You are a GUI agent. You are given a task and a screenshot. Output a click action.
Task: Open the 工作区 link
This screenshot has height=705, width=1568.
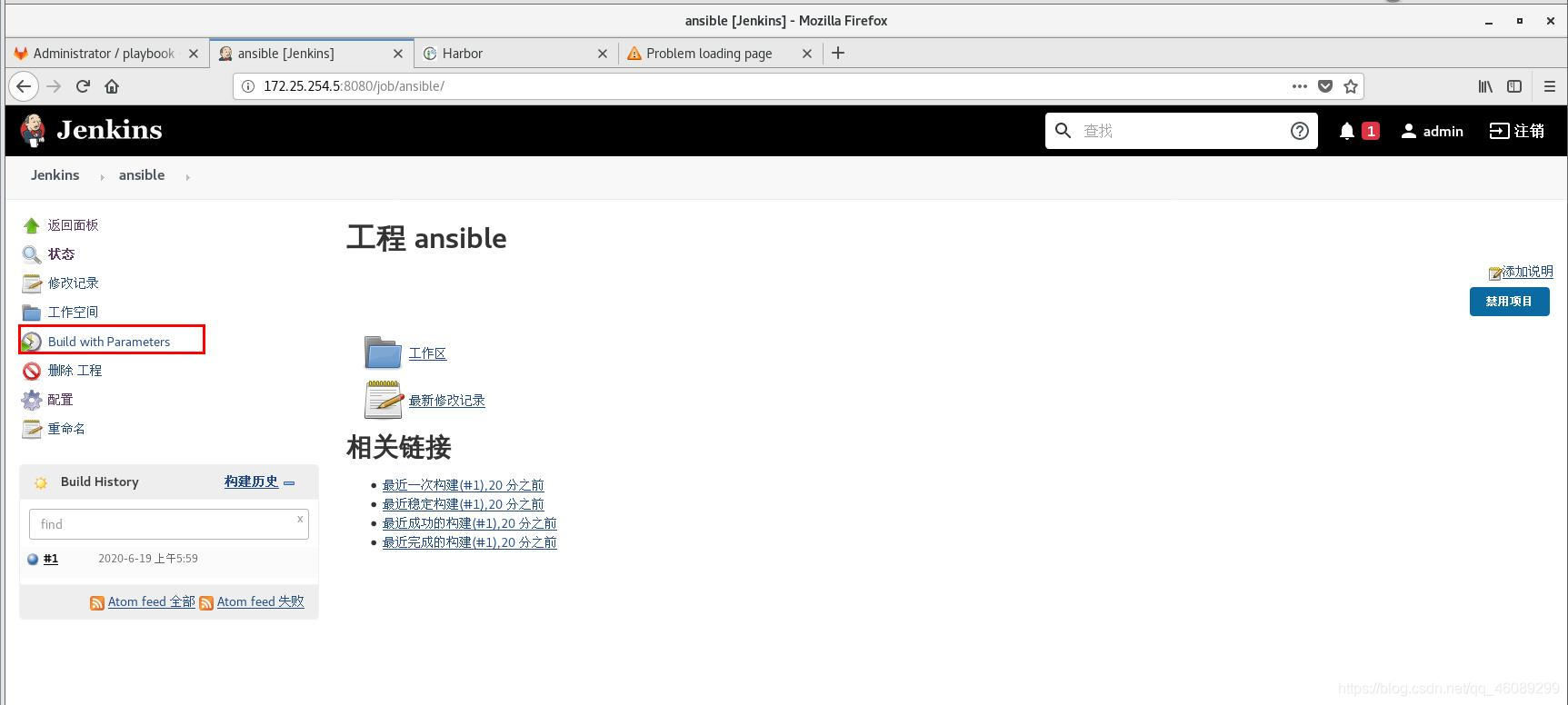tap(427, 353)
